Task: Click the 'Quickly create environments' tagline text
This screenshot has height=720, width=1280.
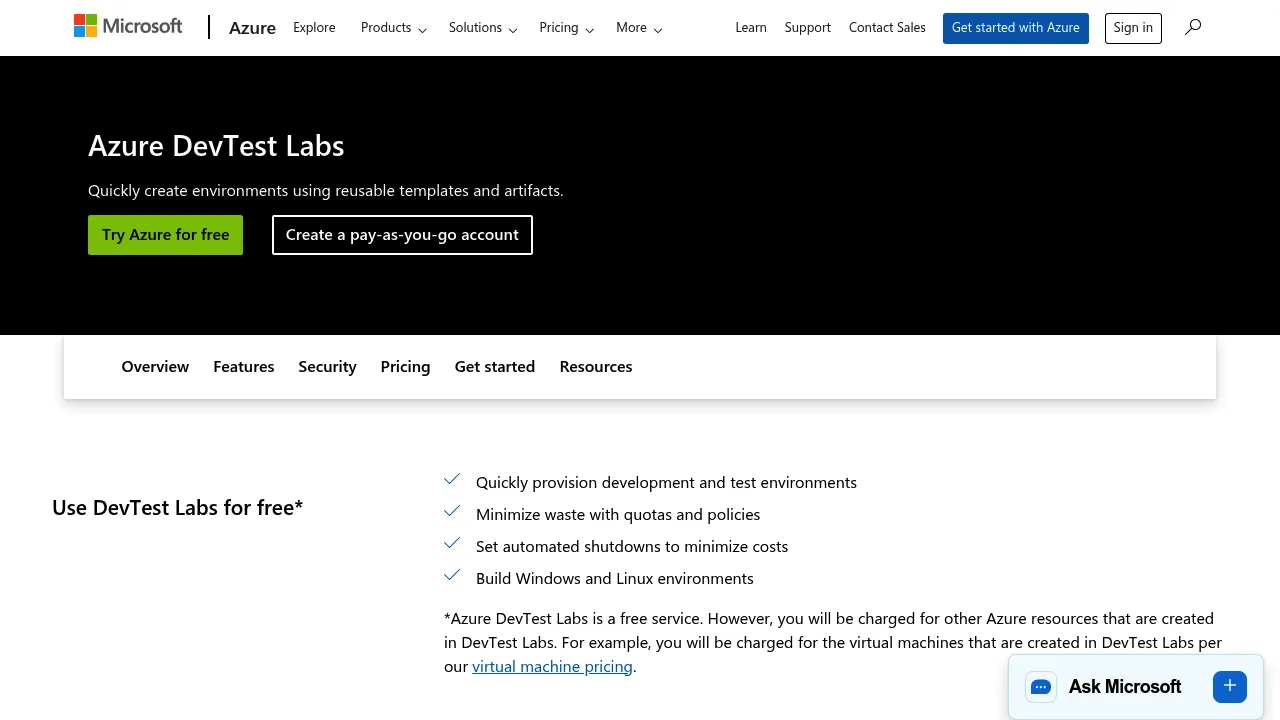Action: 326,191
